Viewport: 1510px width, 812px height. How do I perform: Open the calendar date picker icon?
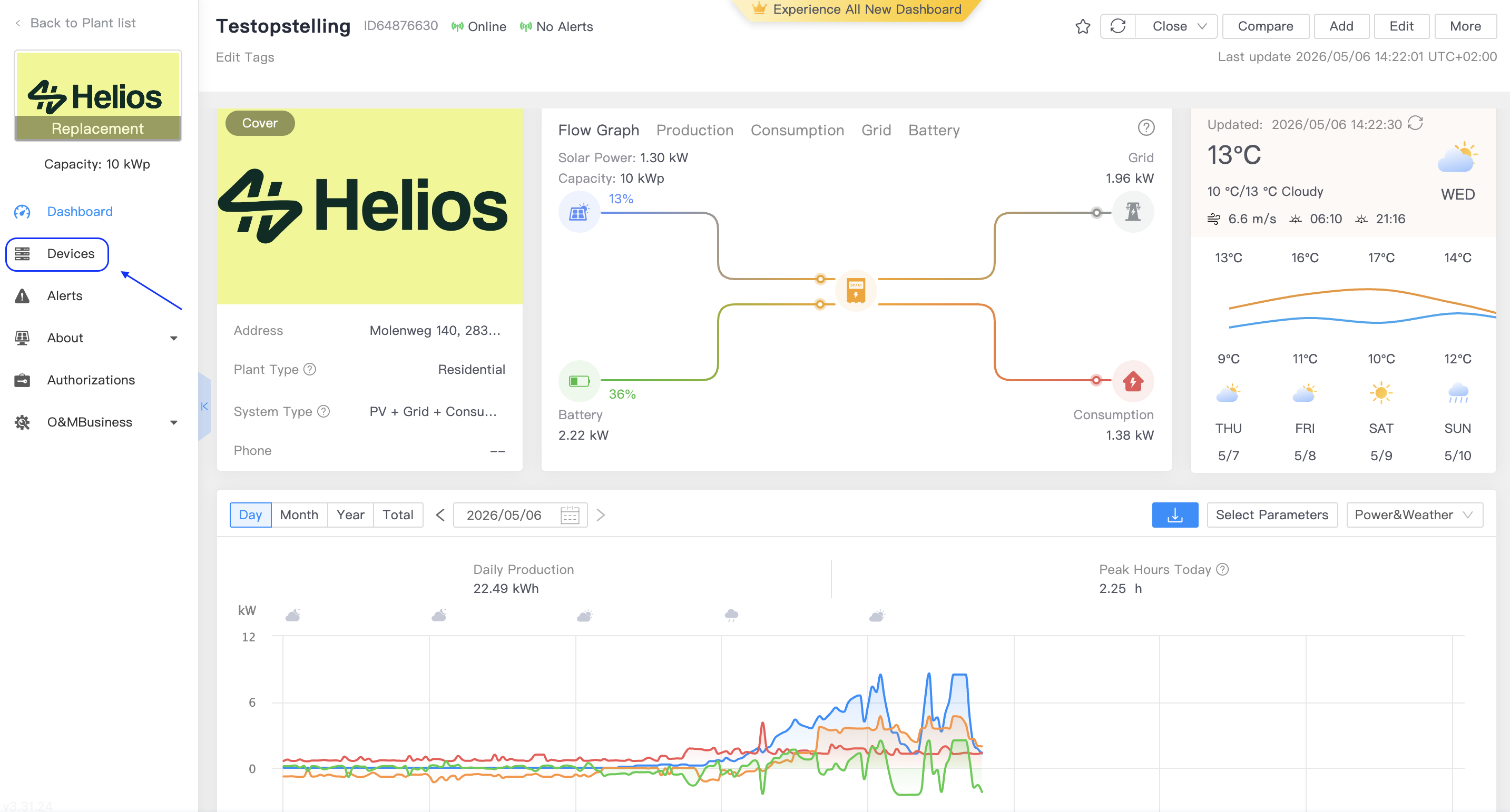[x=570, y=515]
